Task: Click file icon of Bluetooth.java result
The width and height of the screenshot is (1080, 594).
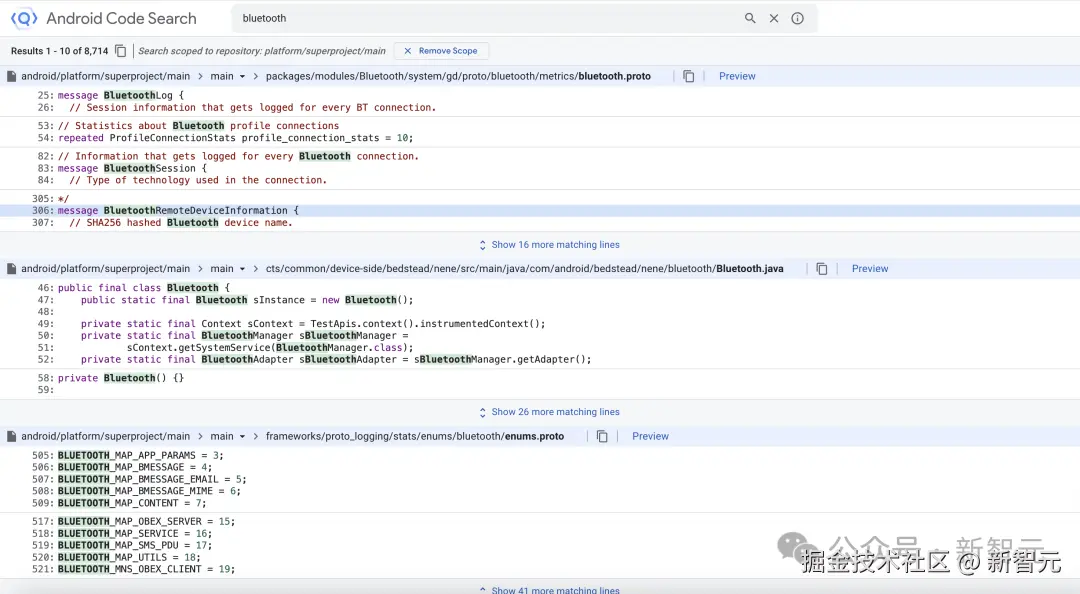Action: [12, 269]
